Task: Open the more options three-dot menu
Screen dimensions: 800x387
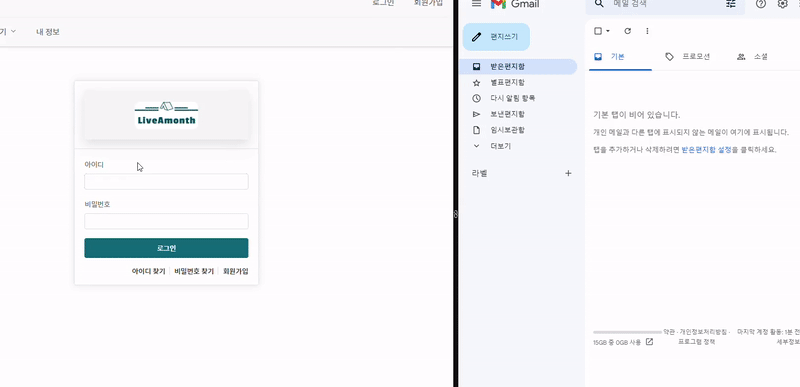Action: [x=647, y=31]
